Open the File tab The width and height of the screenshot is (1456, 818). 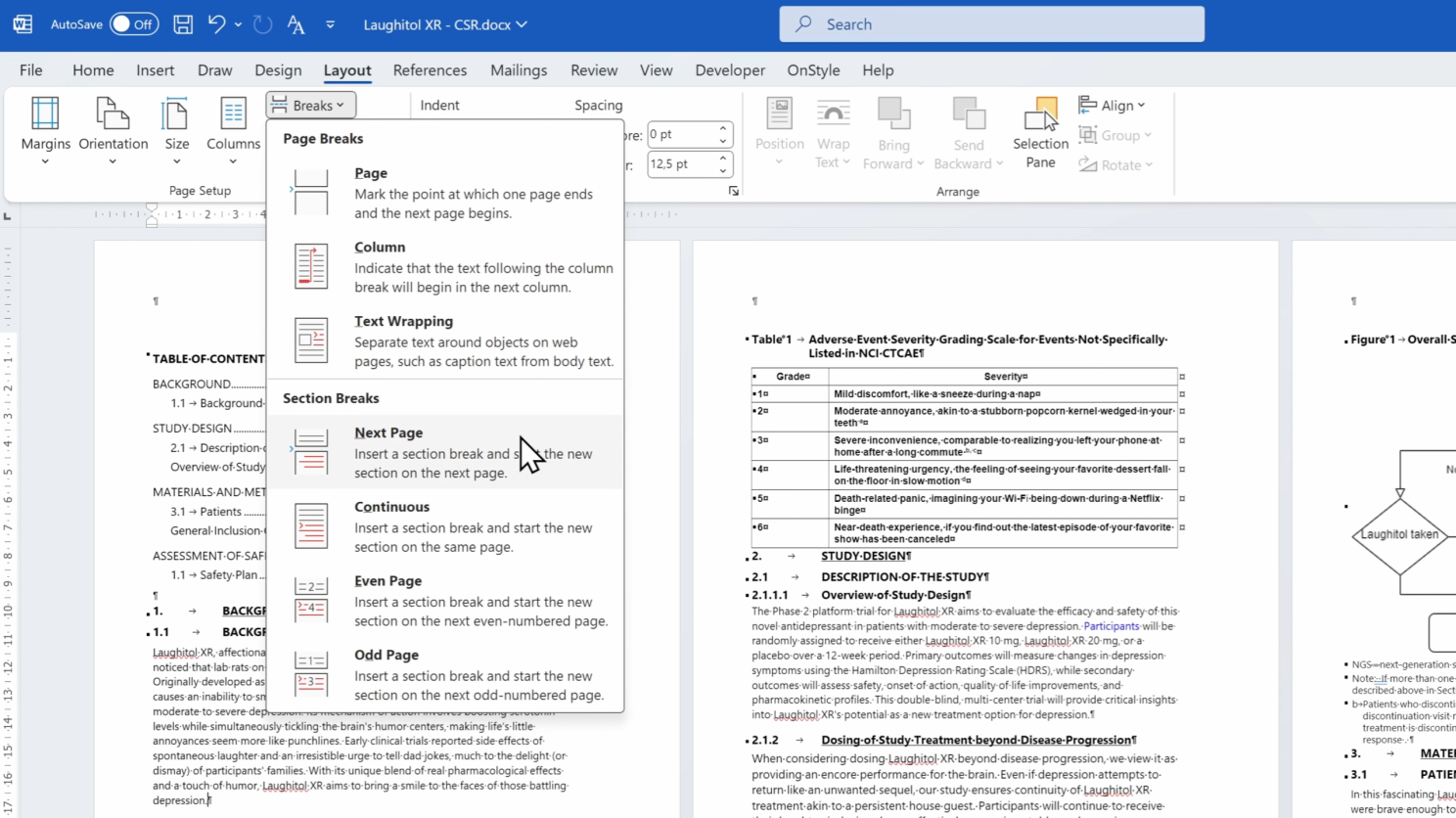[31, 70]
